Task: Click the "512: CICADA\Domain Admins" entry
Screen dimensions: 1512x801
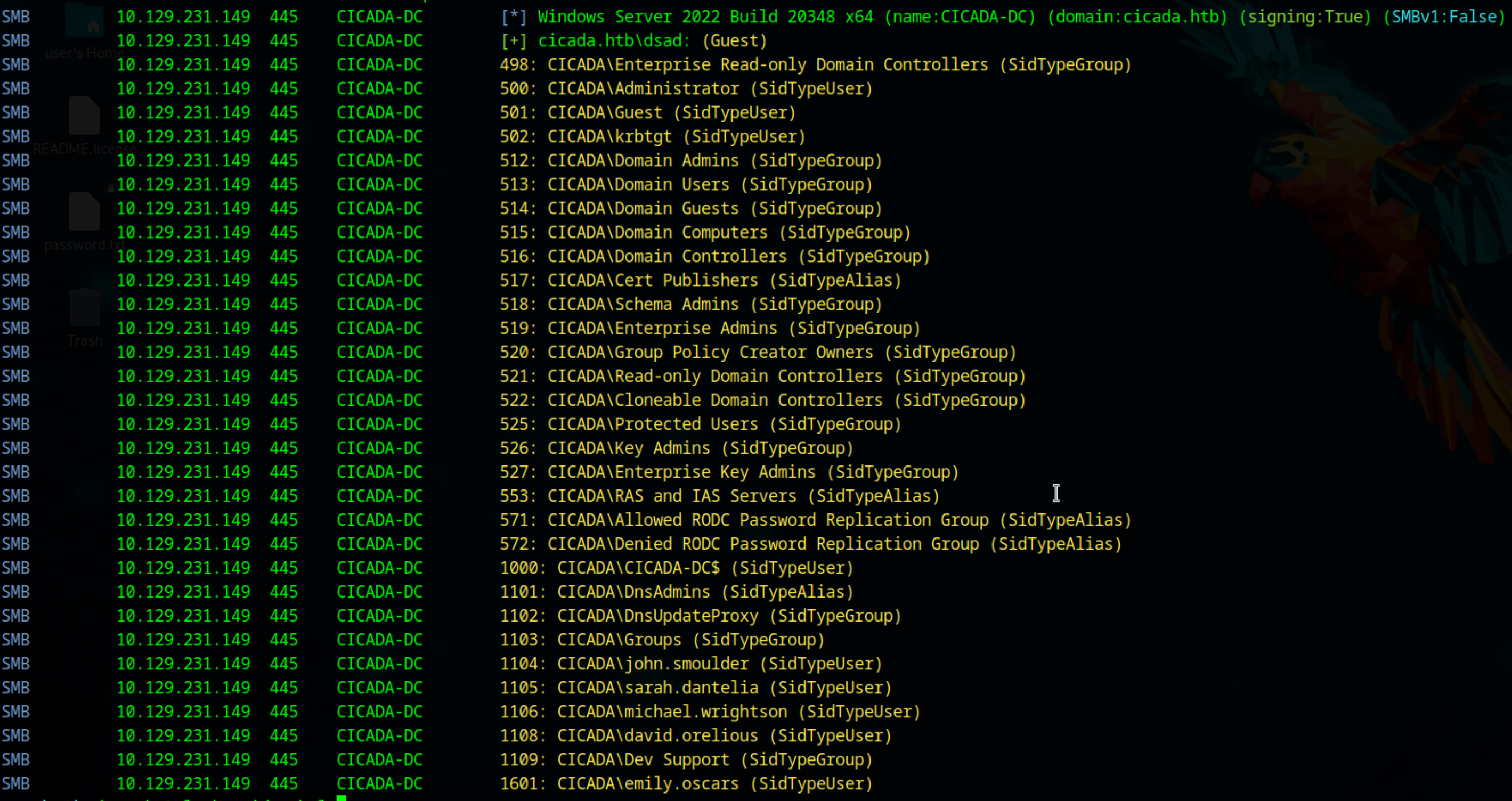Action: coord(691,160)
